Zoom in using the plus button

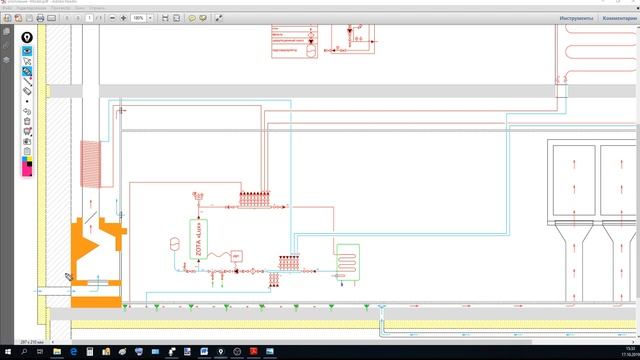click(x=123, y=18)
